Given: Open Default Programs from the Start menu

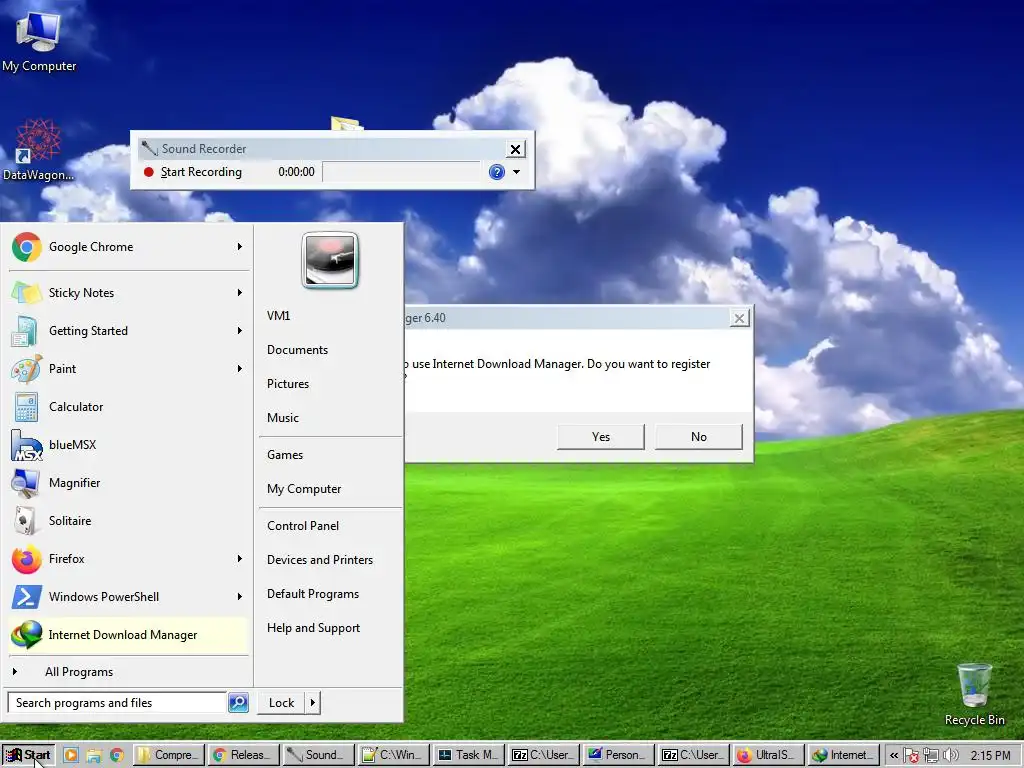Looking at the screenshot, I should [313, 594].
